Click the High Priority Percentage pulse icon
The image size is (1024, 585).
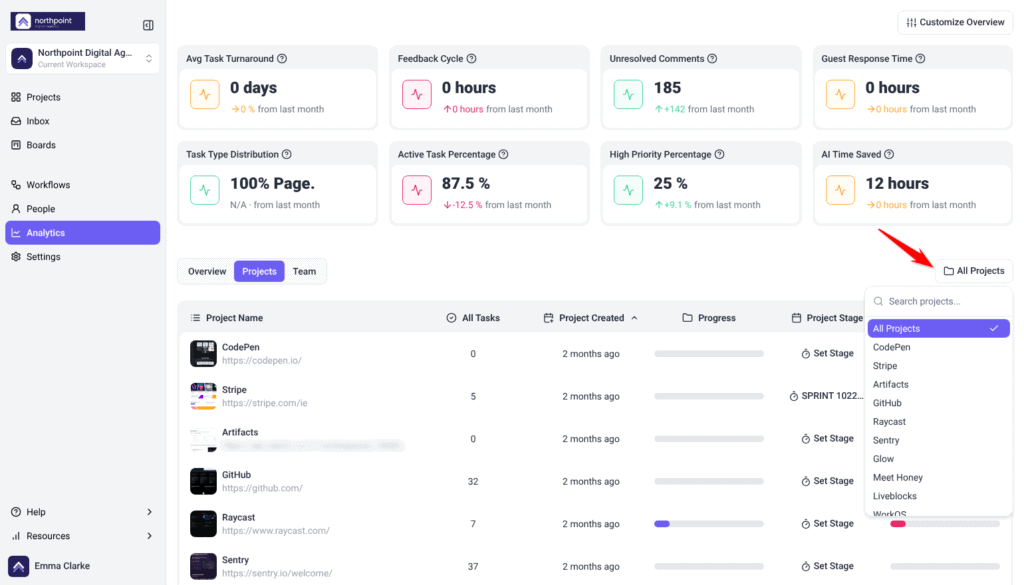(628, 191)
